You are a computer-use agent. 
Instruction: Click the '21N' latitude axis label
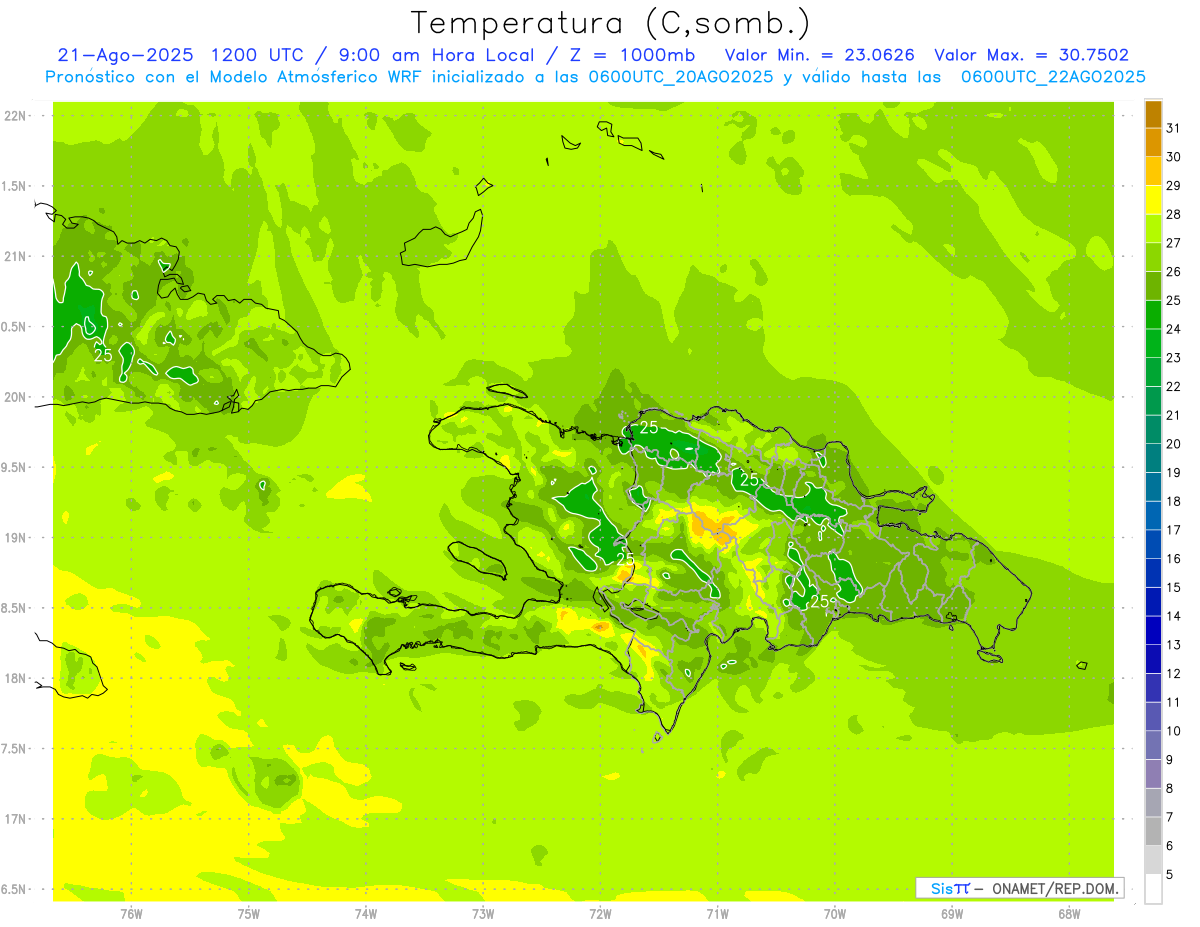(15, 256)
